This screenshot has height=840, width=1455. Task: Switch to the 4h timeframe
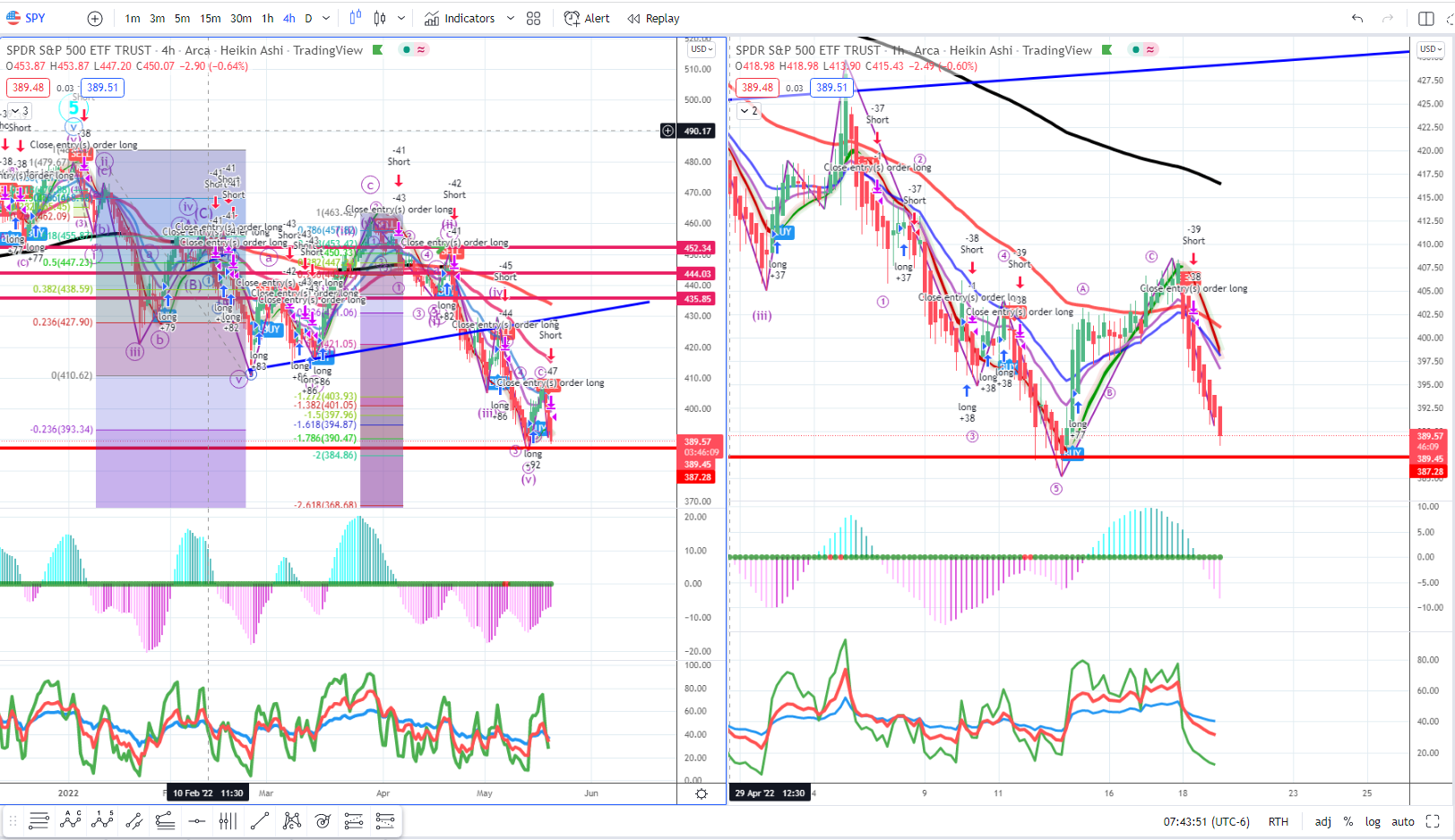[289, 18]
